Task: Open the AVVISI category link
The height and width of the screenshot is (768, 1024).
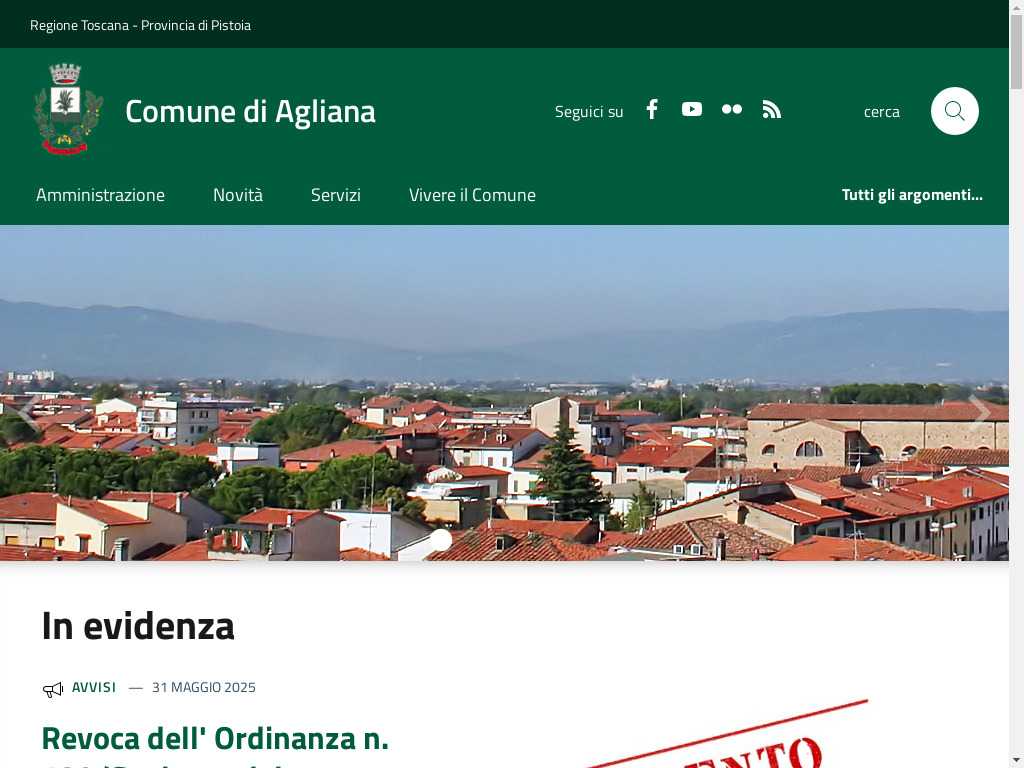Action: coord(94,687)
